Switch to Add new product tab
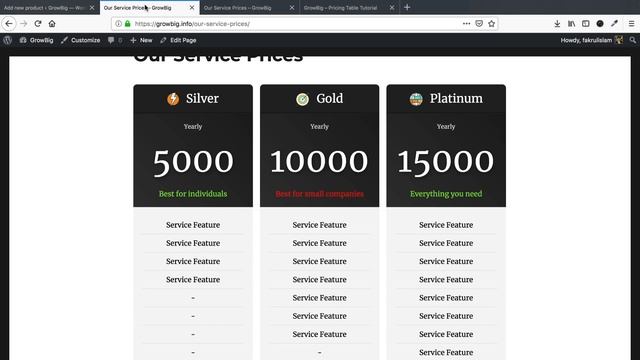Image resolution: width=640 pixels, height=360 pixels. coord(43,8)
